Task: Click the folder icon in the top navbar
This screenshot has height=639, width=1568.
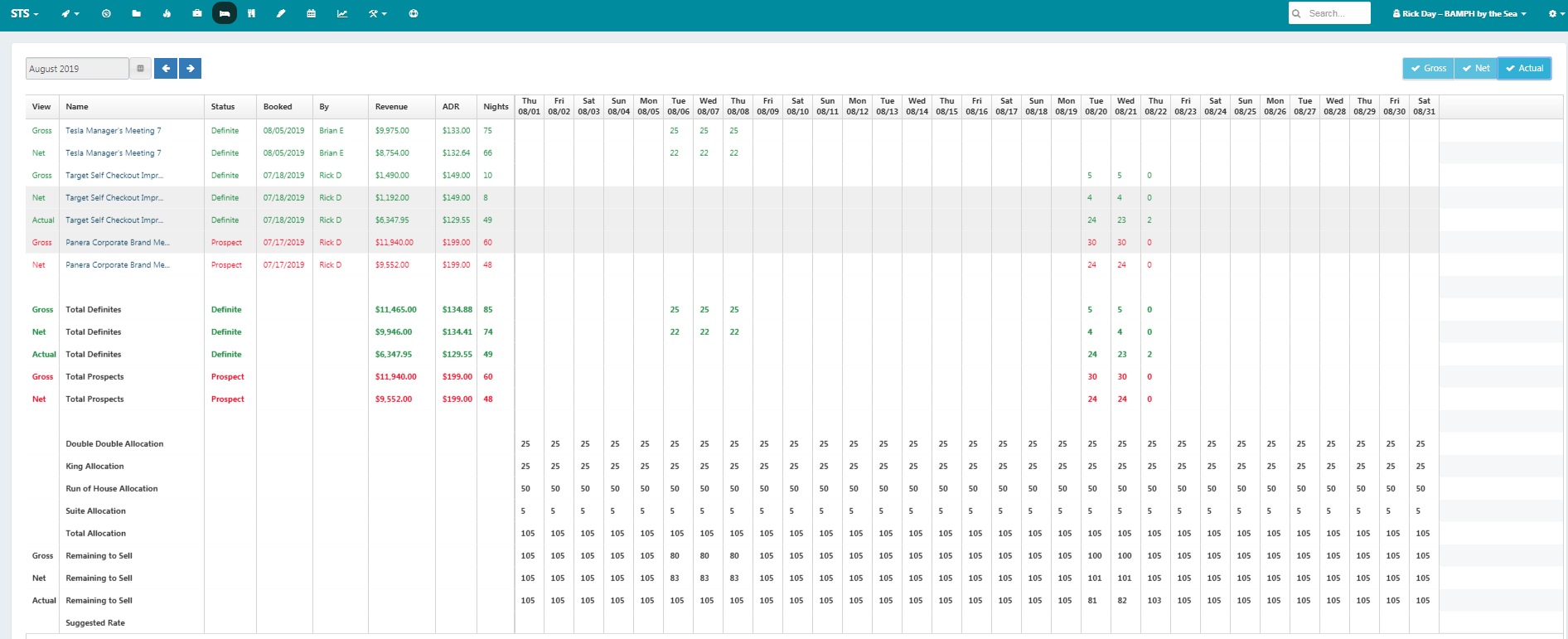Action: click(136, 13)
